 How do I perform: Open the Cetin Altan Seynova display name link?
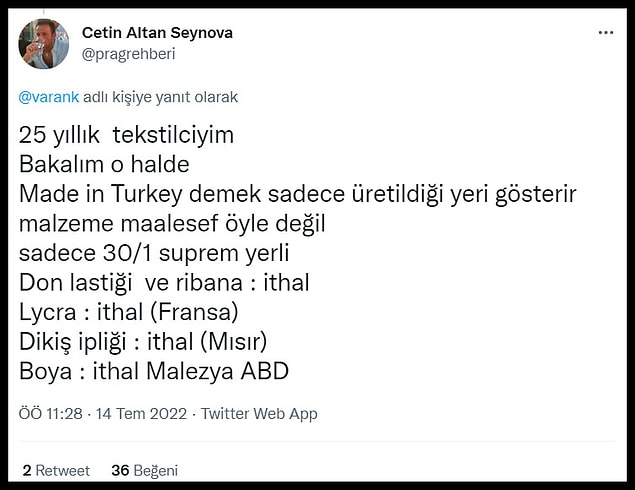157,33
